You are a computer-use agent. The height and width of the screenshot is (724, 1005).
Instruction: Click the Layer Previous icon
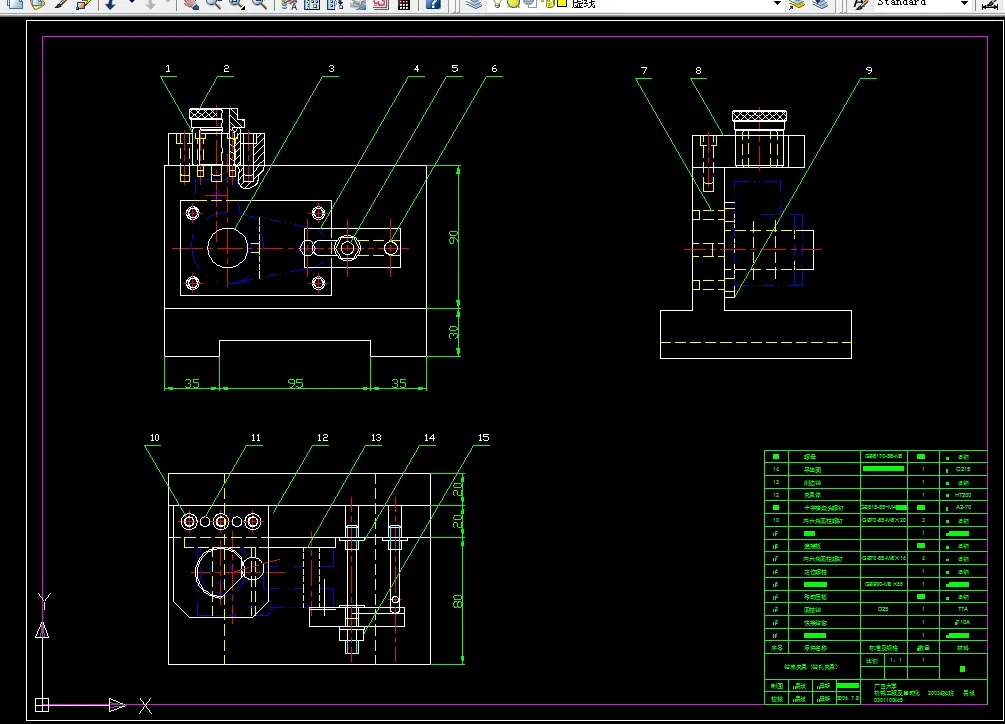tap(820, 4)
